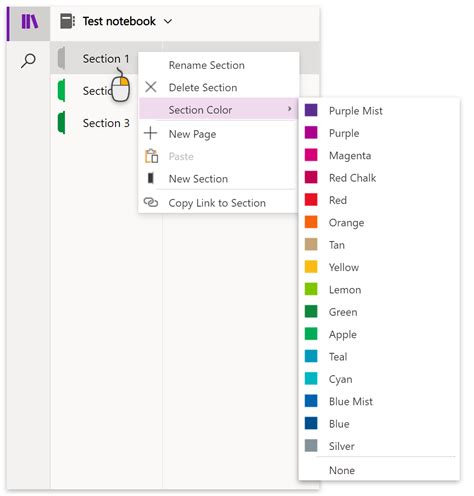474x496 pixels.
Task: Click the plus icon for New Page
Action: (x=151, y=133)
